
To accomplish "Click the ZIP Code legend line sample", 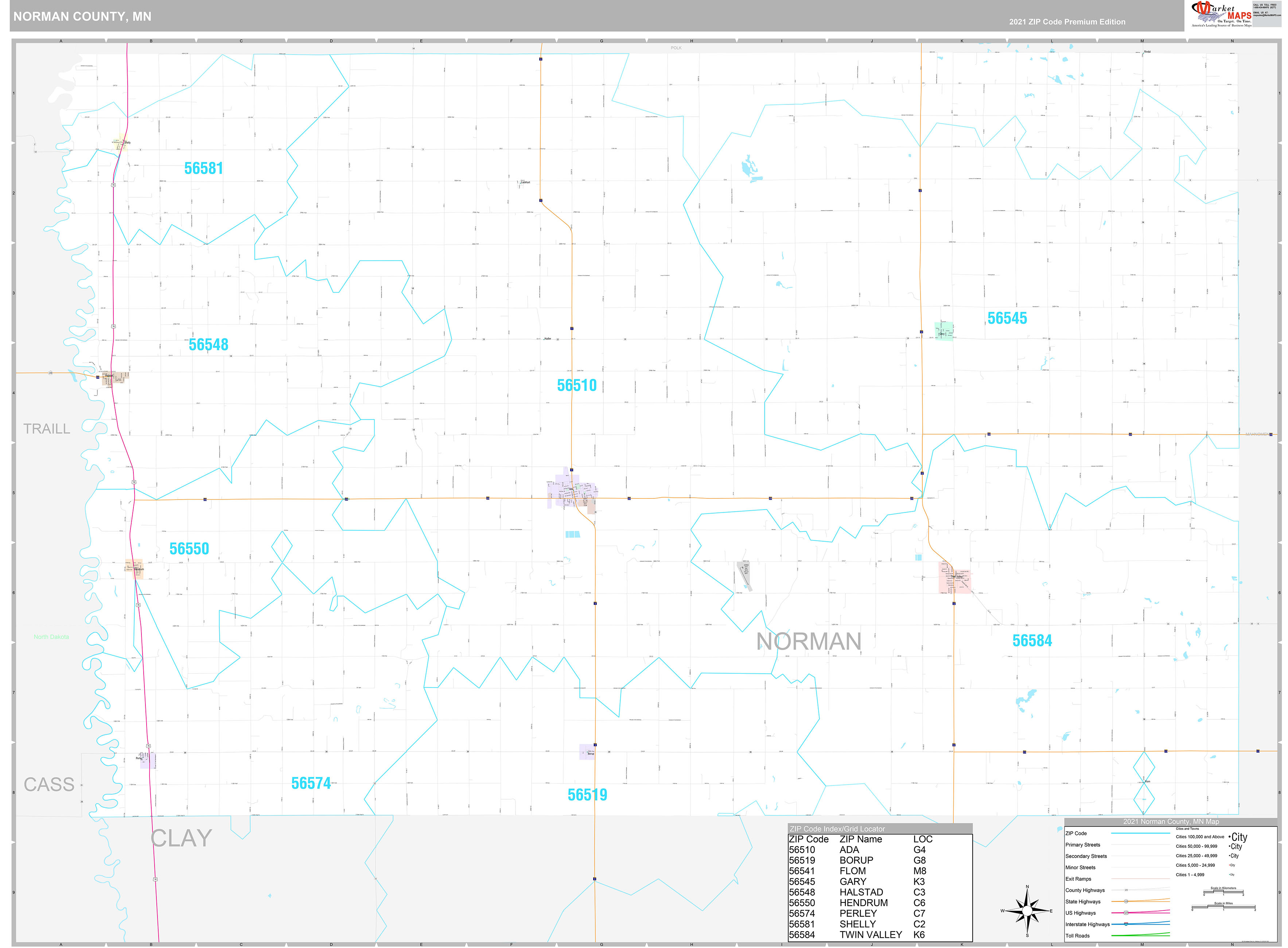I will (x=1141, y=833).
